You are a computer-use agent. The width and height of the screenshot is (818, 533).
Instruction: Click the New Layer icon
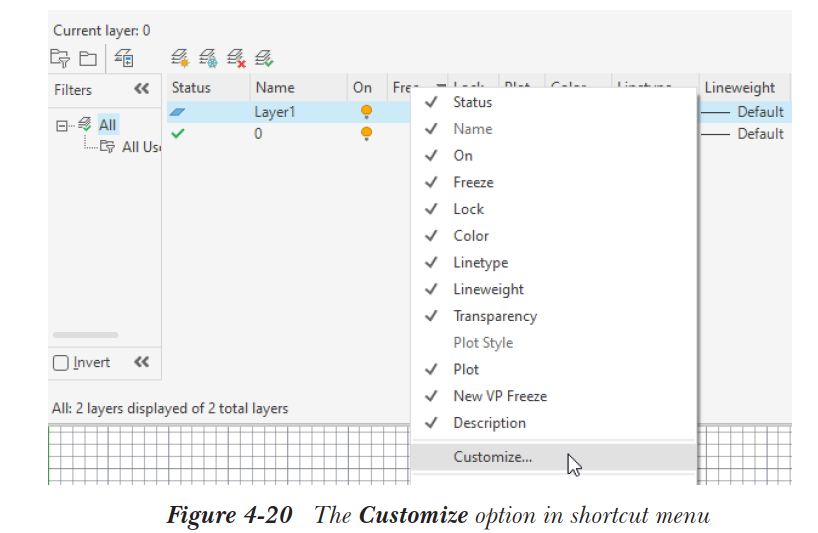point(180,58)
